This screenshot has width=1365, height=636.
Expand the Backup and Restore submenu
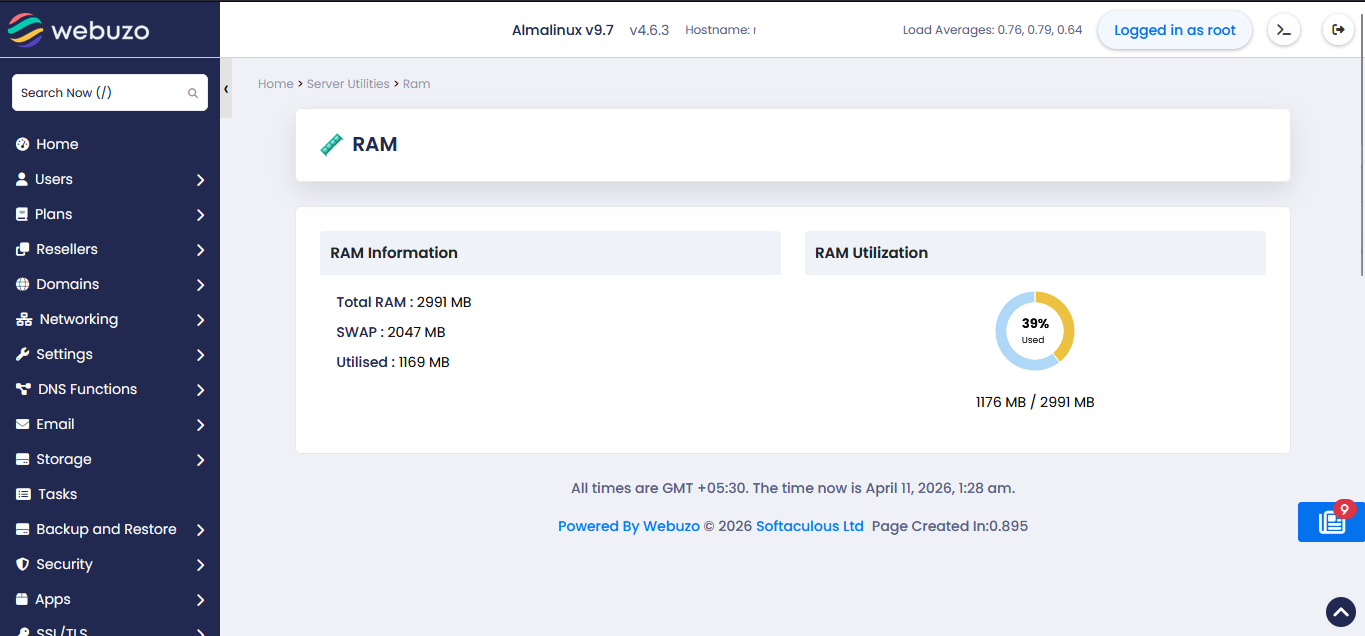[200, 530]
